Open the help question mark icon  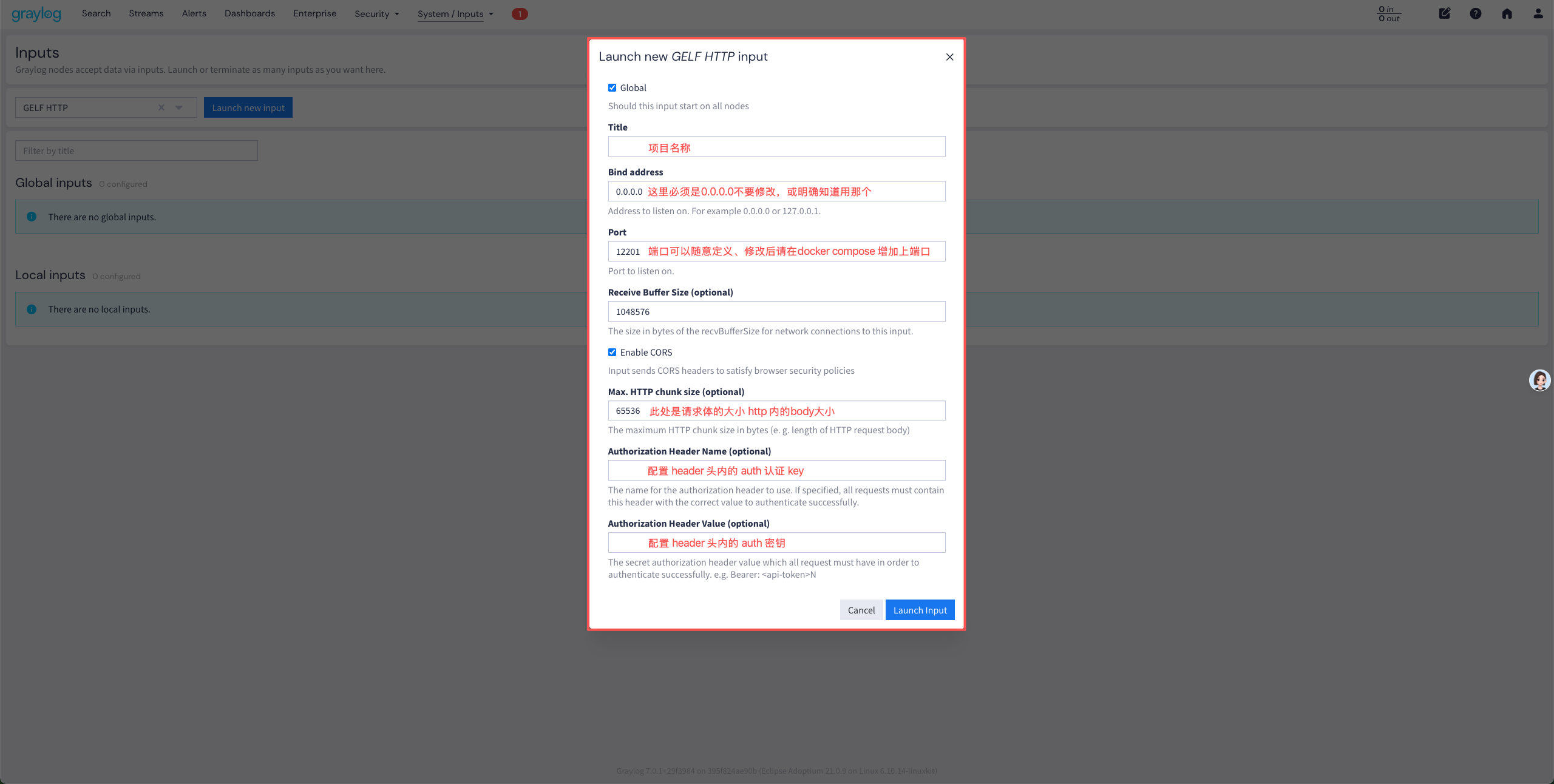pos(1475,13)
